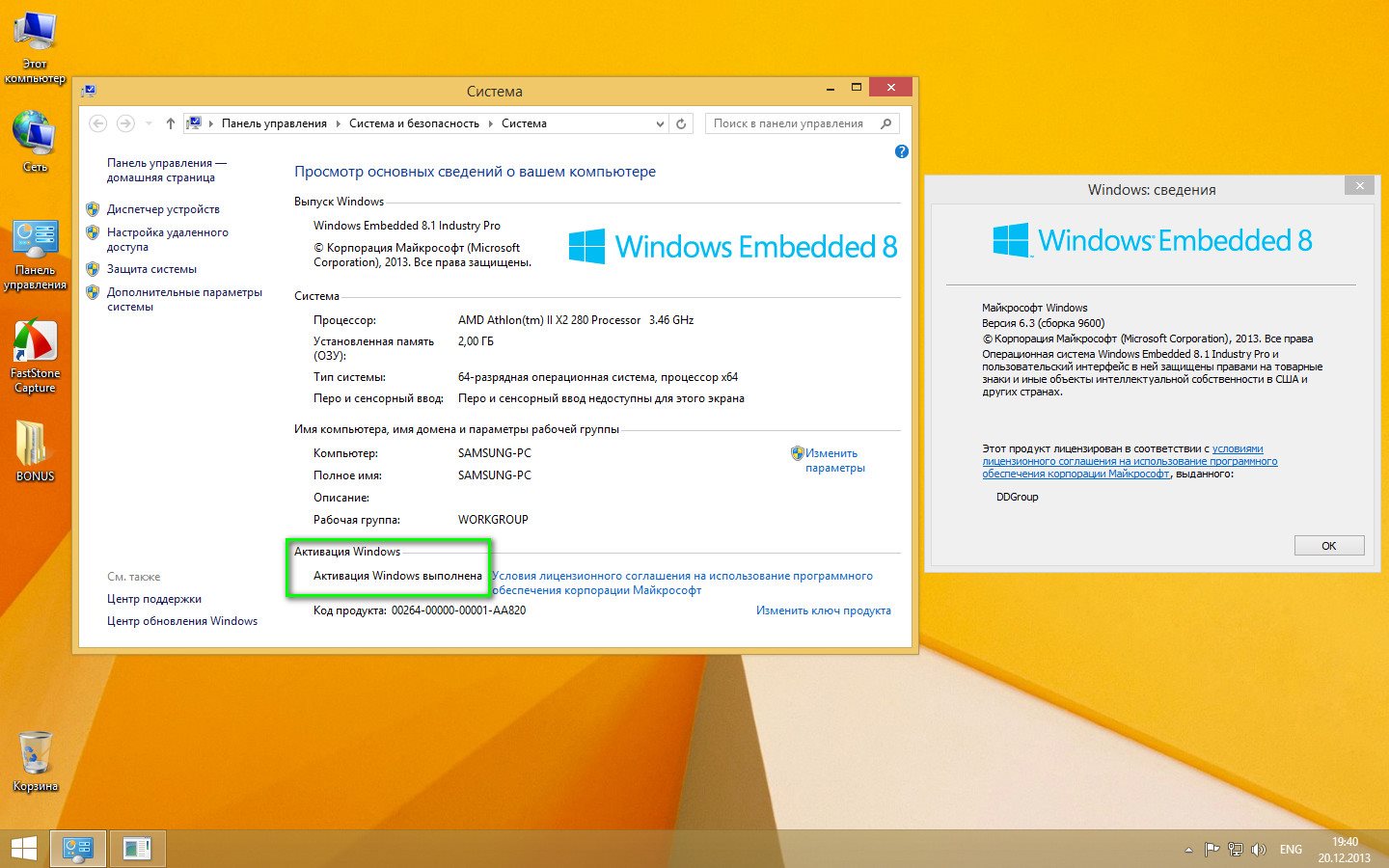The width and height of the screenshot is (1389, 868).
Task: Show hidden tray icons arrow
Action: pos(1188,850)
